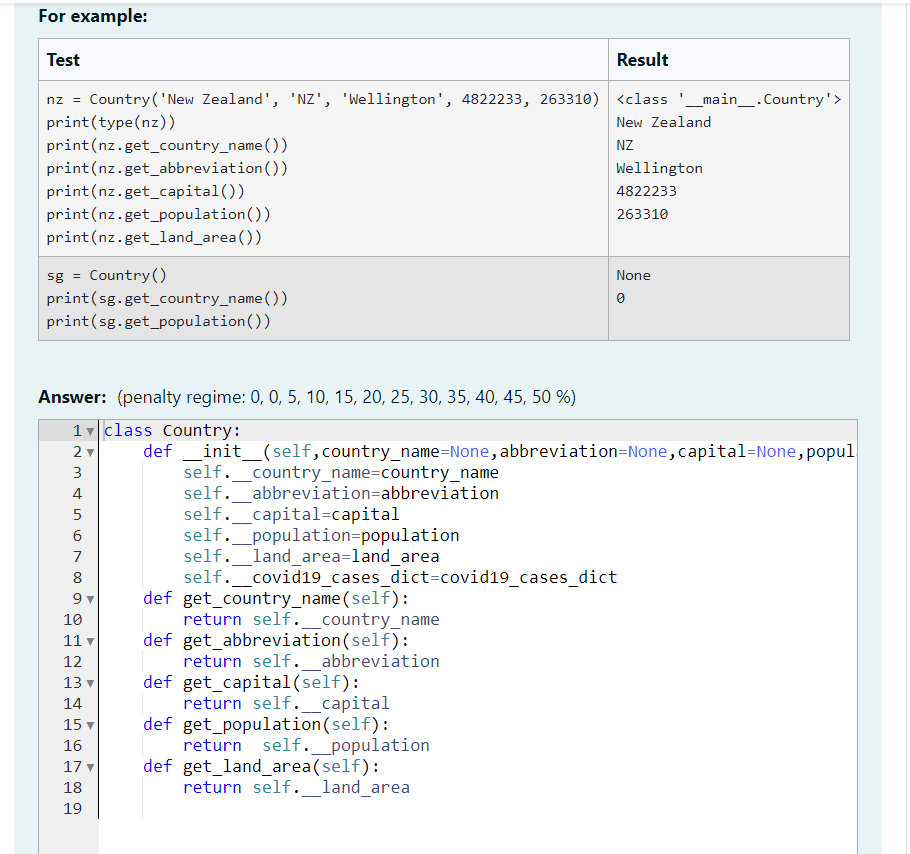
Task: Select the Test column header
Action: coord(62,60)
